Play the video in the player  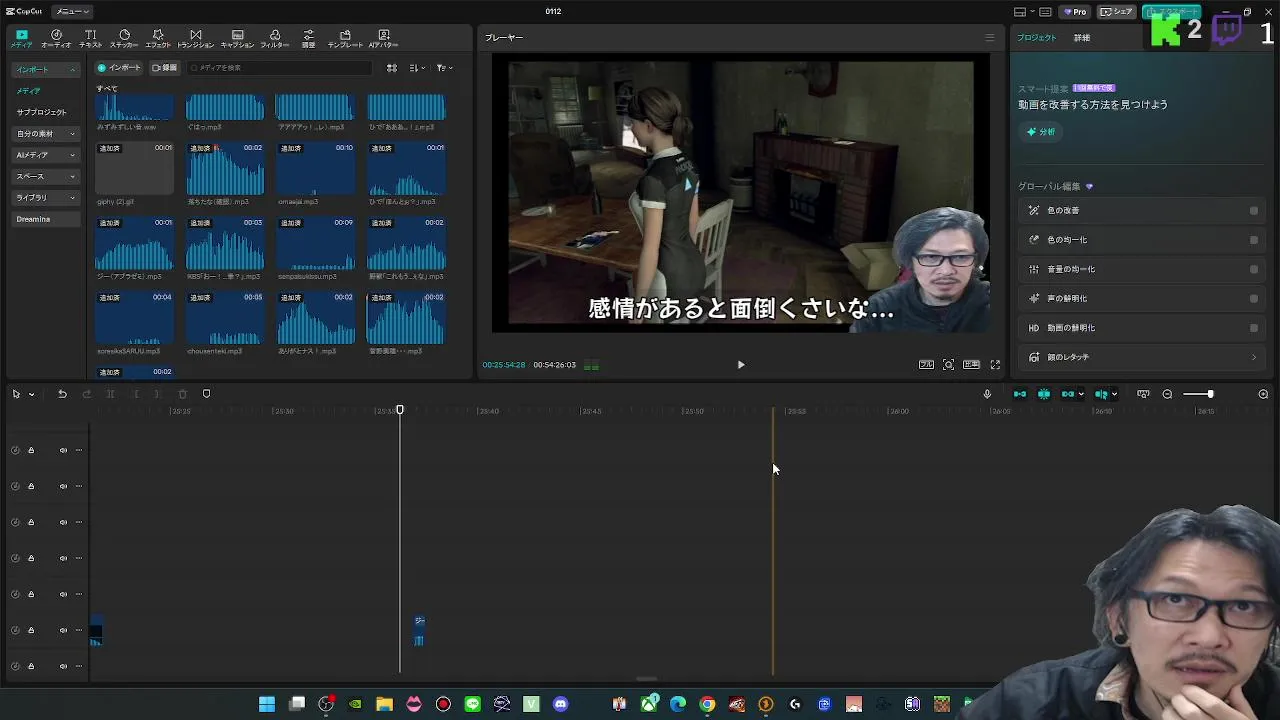[741, 365]
